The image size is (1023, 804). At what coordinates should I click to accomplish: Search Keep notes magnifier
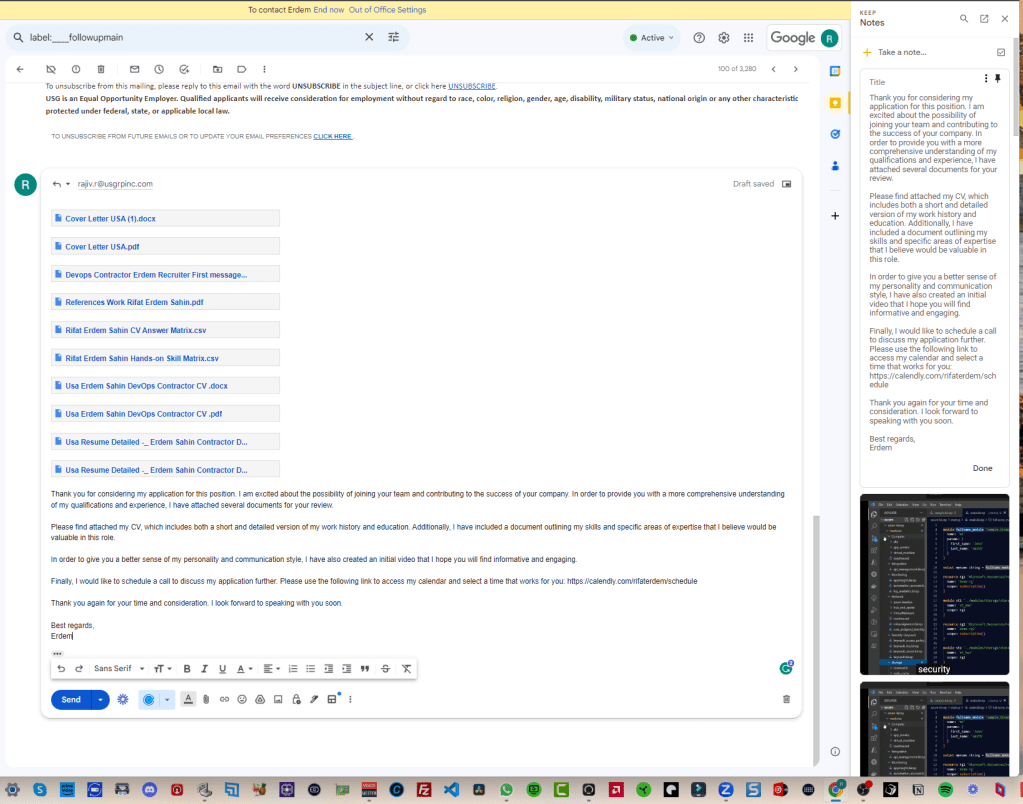click(x=964, y=19)
